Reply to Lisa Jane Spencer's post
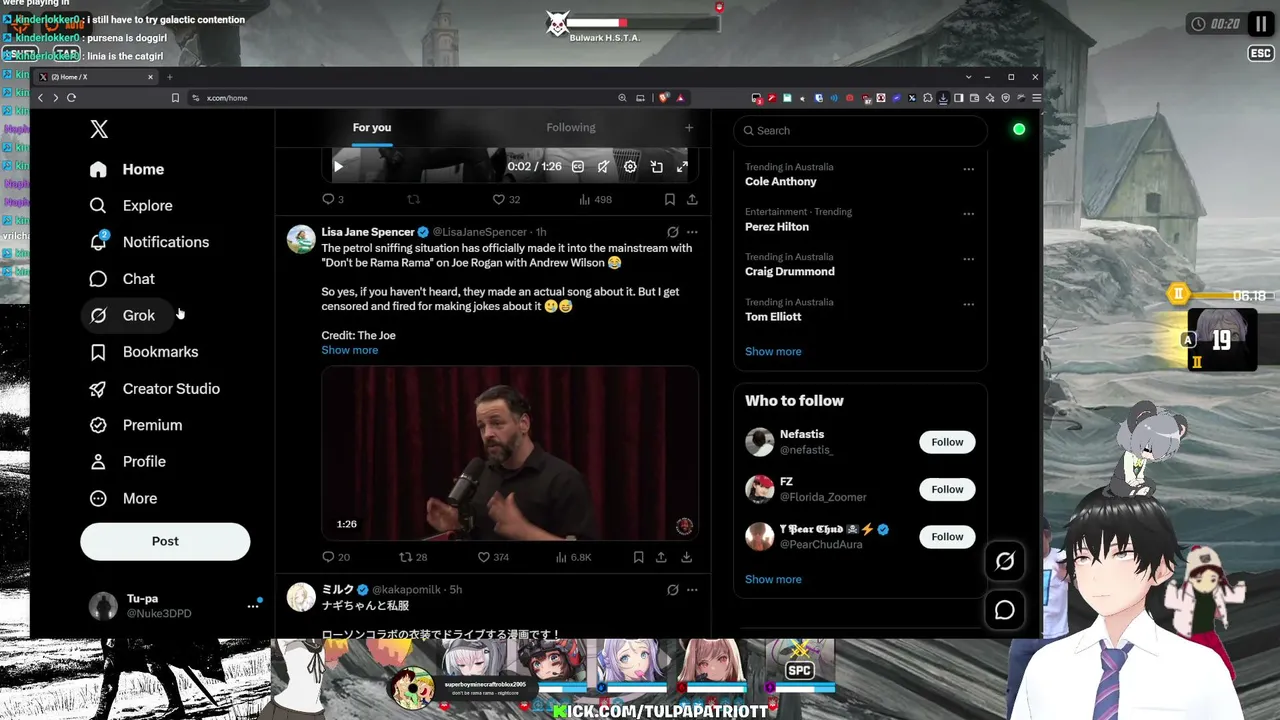This screenshot has height=720, width=1280. coord(336,557)
